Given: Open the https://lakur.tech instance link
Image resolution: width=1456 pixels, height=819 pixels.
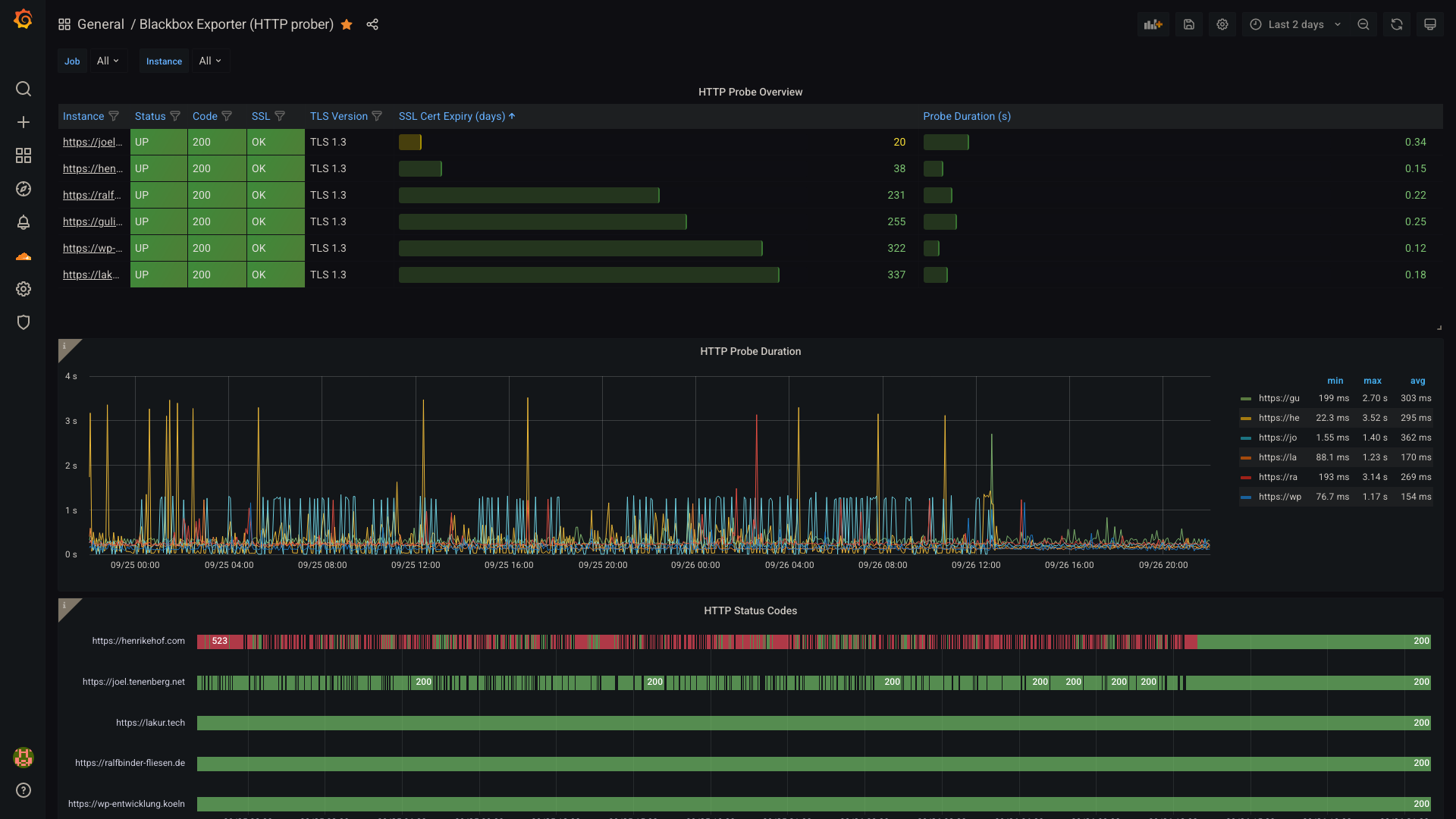Looking at the screenshot, I should click(90, 275).
